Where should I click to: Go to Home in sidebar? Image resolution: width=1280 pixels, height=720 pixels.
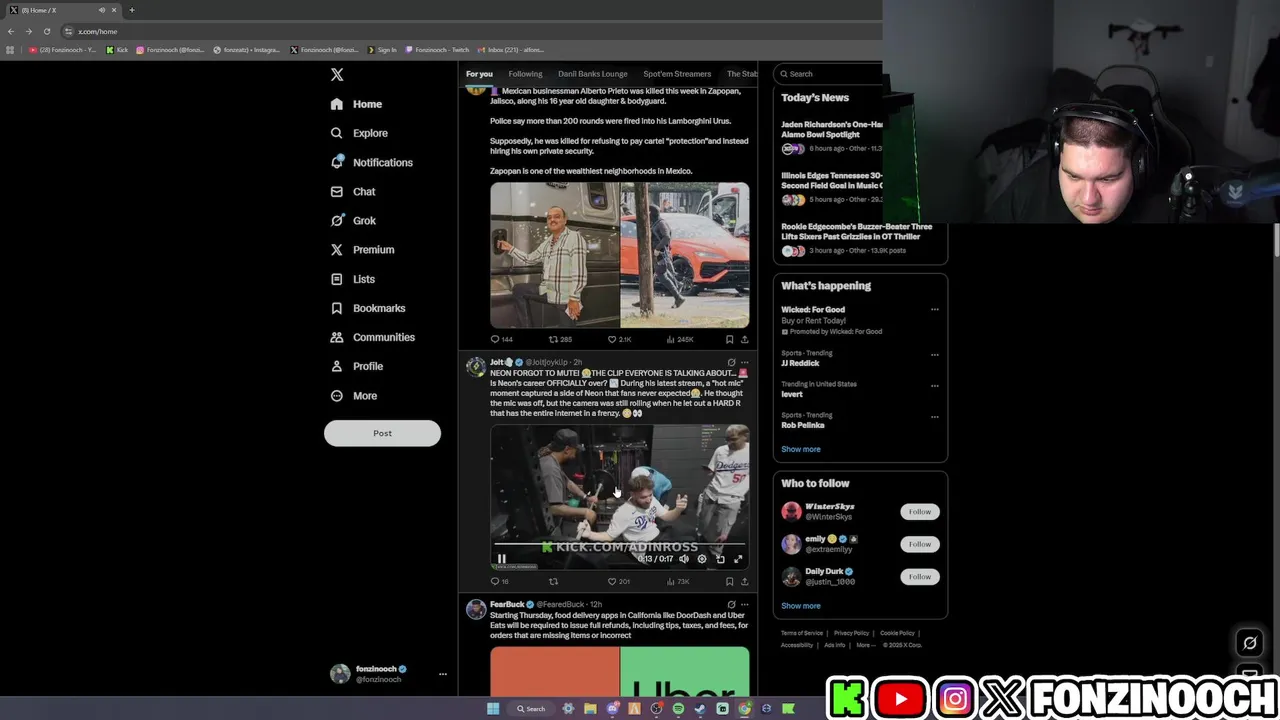[356, 104]
